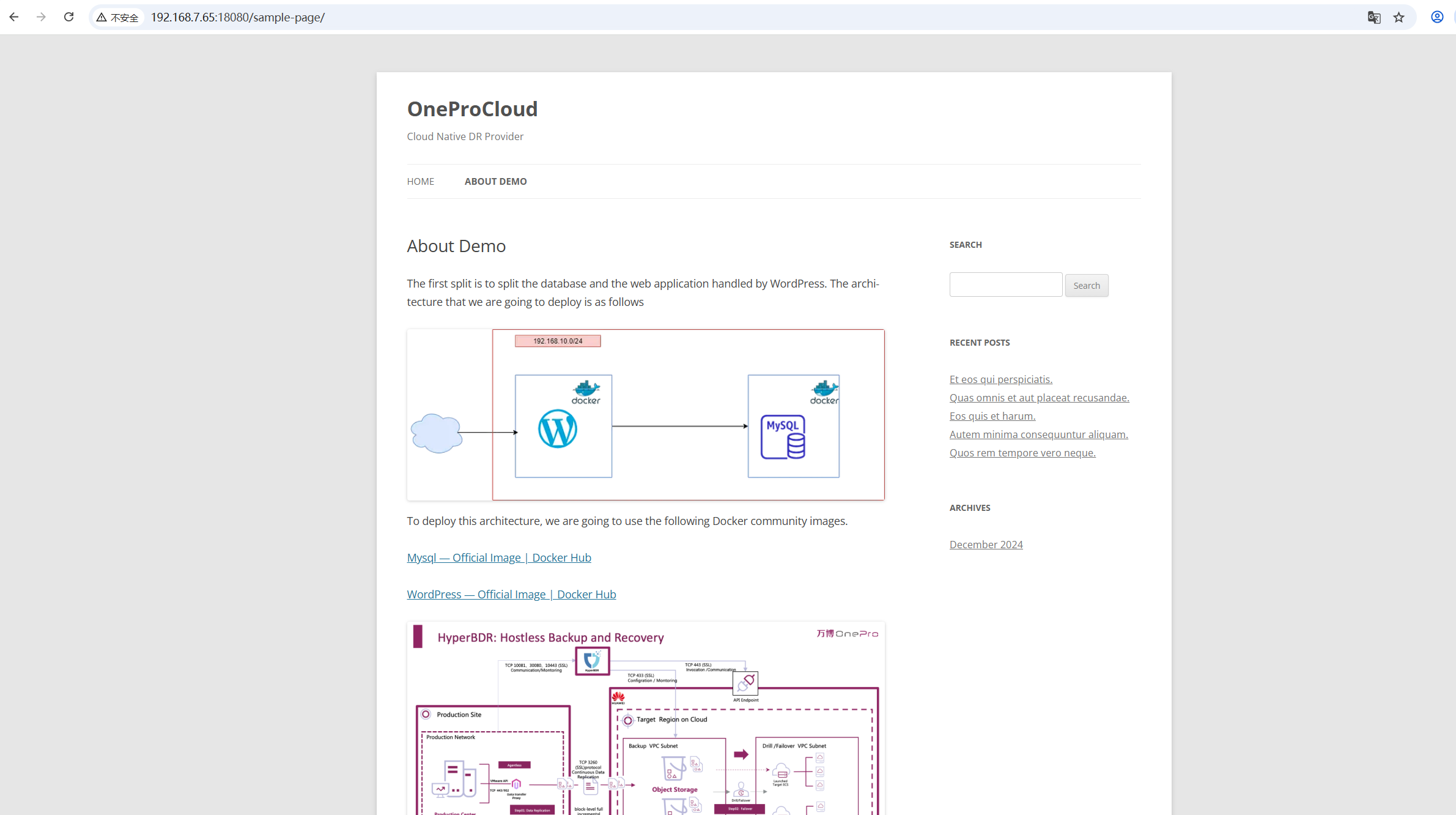The width and height of the screenshot is (1456, 815).
Task: Click the 'ARCHIVES' widget heading
Action: pos(970,508)
